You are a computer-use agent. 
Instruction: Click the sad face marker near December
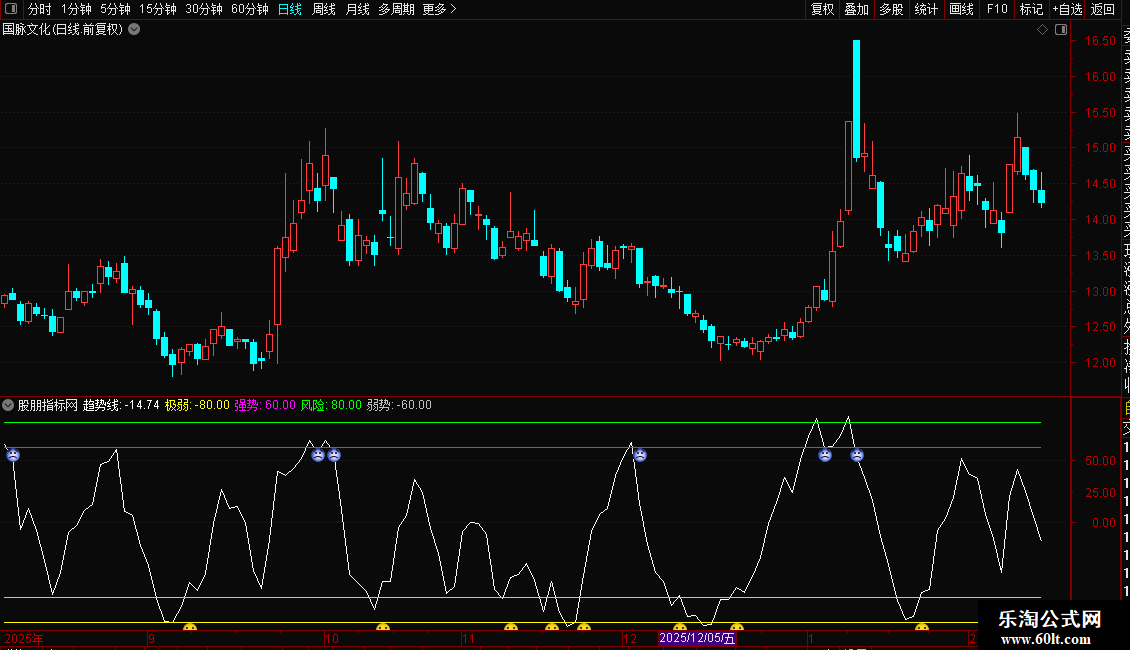pos(640,455)
